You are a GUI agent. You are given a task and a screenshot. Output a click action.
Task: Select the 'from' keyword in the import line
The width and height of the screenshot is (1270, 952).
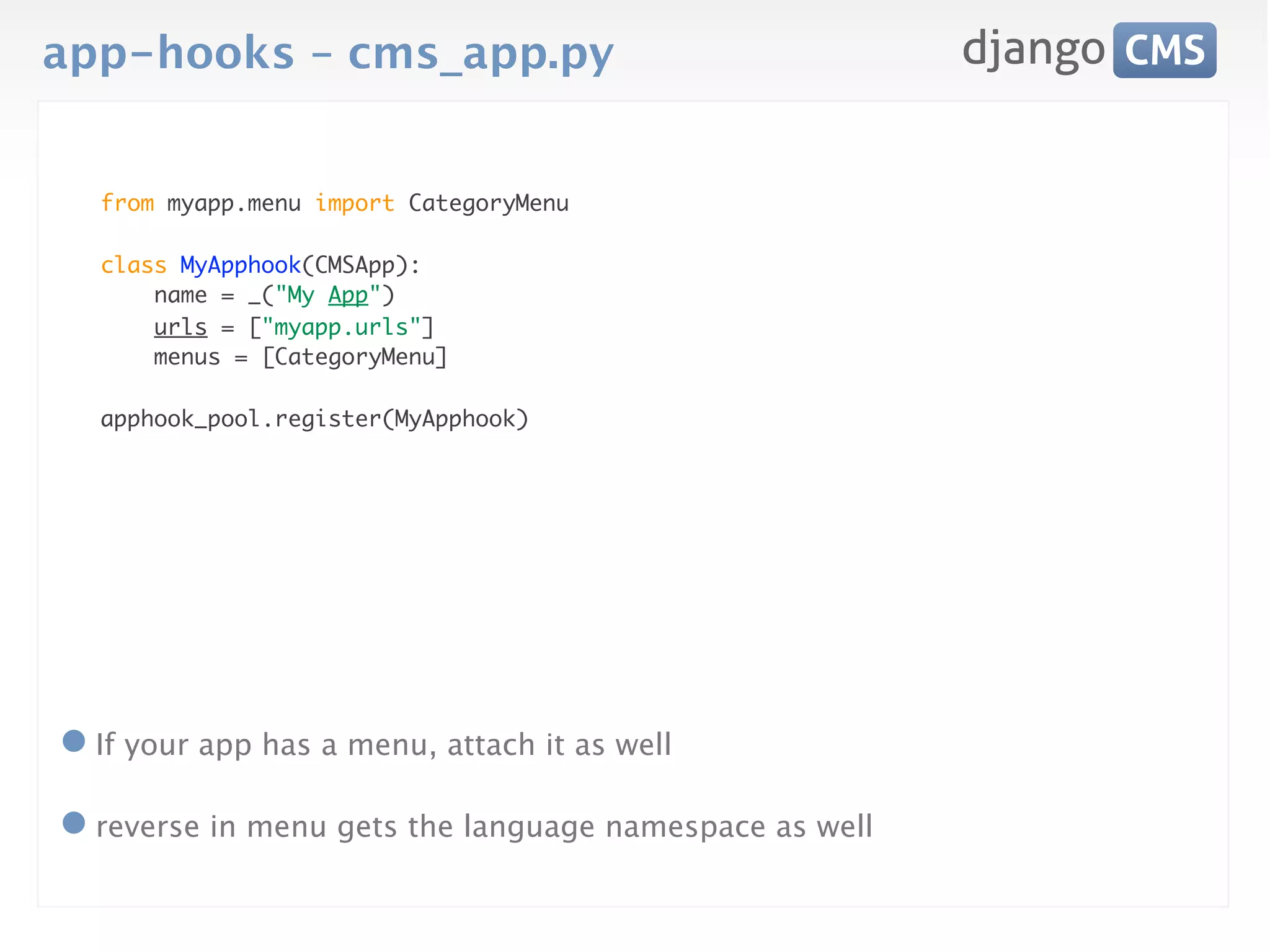coord(127,203)
